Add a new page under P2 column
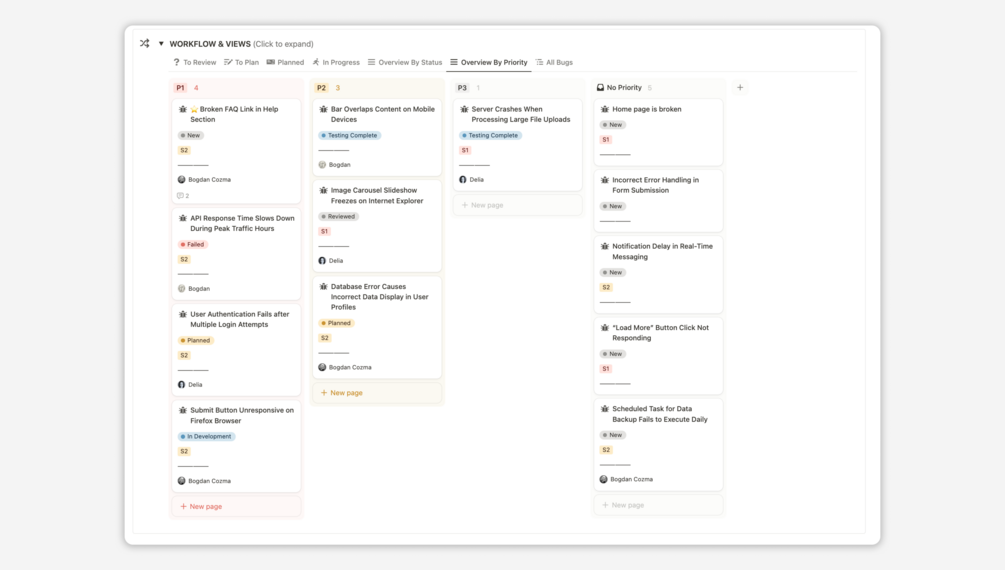Screen dimensions: 1005x570 pos(342,393)
